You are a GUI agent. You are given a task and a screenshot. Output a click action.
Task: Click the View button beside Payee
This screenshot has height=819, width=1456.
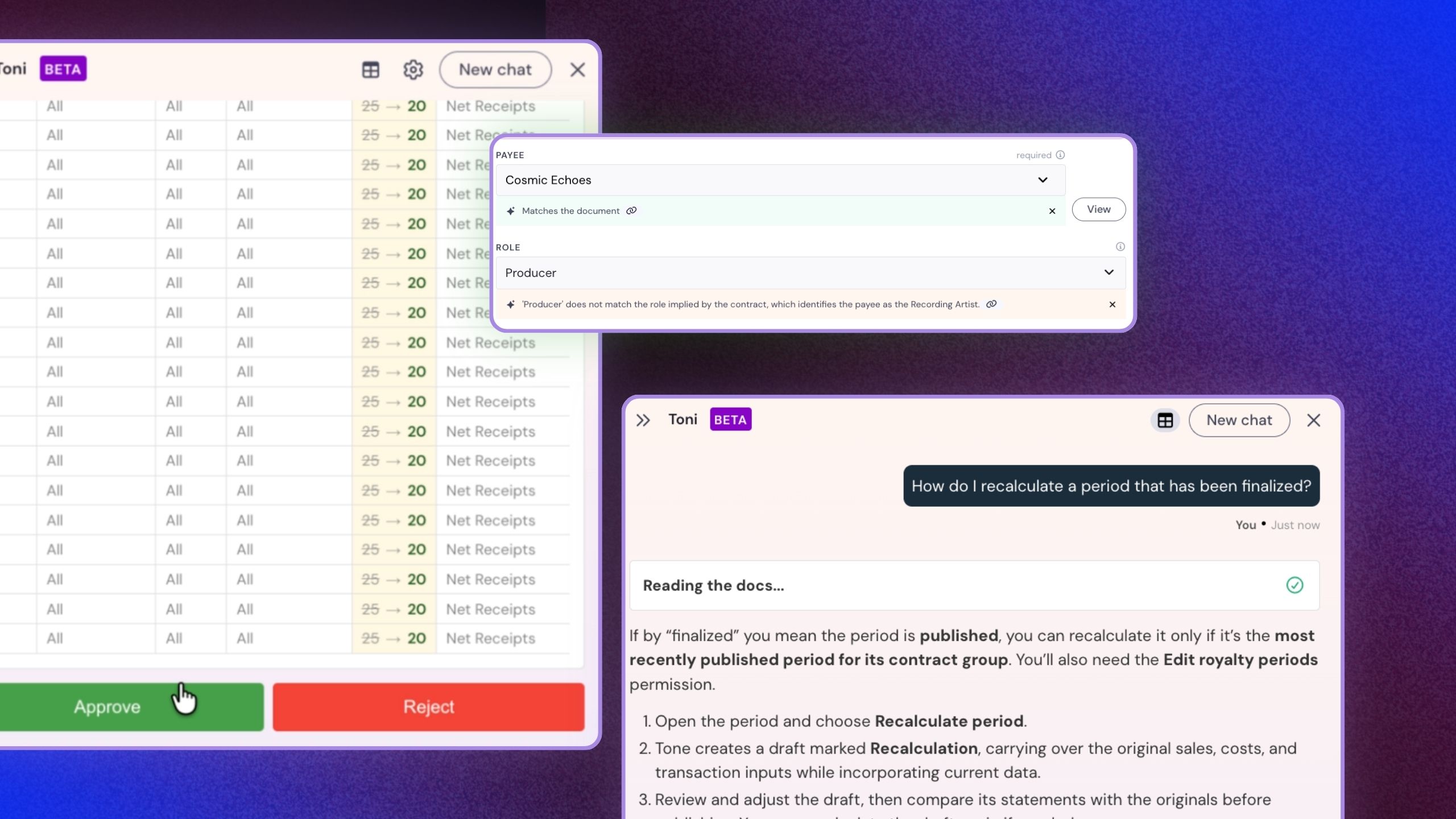click(x=1098, y=209)
